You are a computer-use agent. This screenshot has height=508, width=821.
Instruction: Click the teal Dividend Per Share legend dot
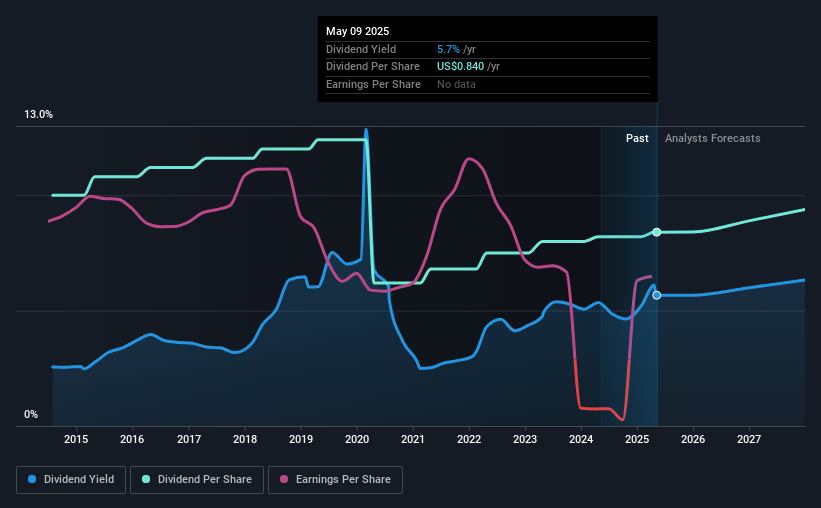146,479
